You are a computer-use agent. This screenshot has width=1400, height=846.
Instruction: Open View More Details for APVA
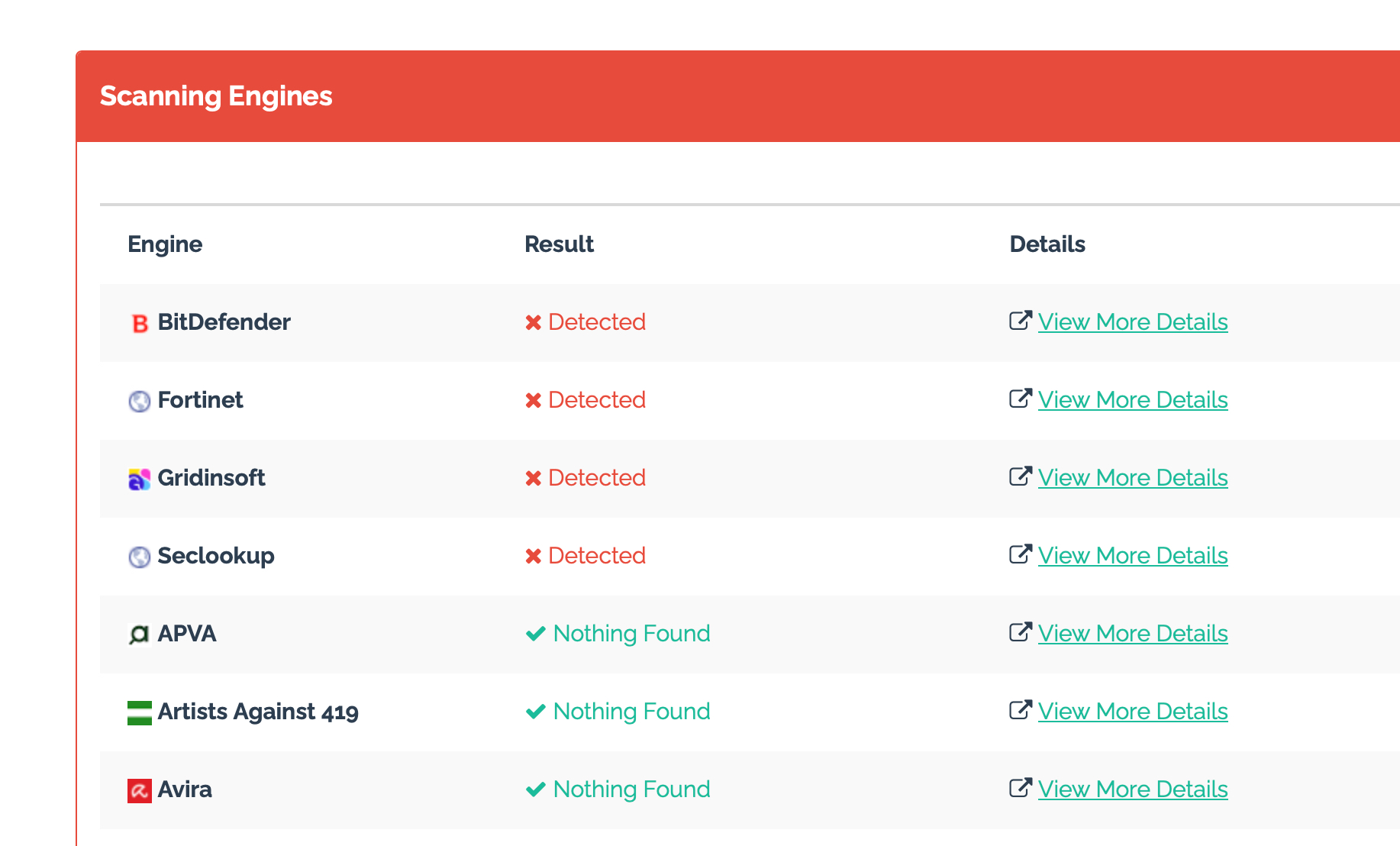1132,634
